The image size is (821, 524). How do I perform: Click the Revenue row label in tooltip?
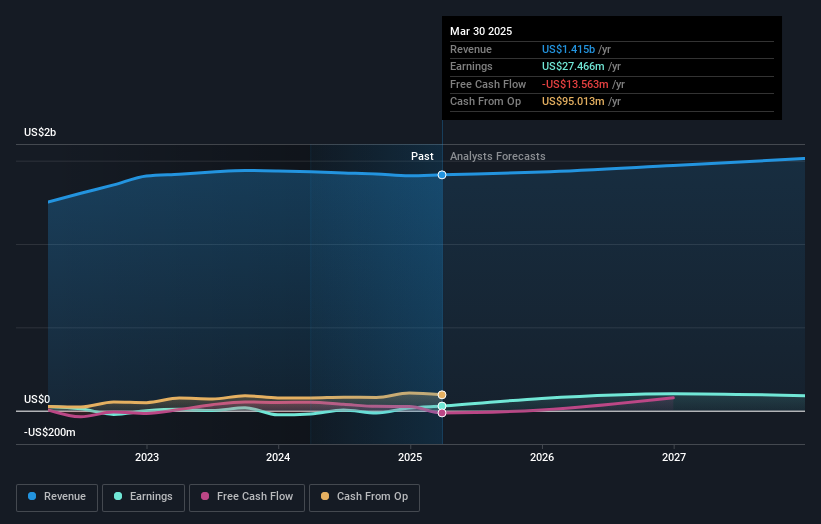pos(471,49)
